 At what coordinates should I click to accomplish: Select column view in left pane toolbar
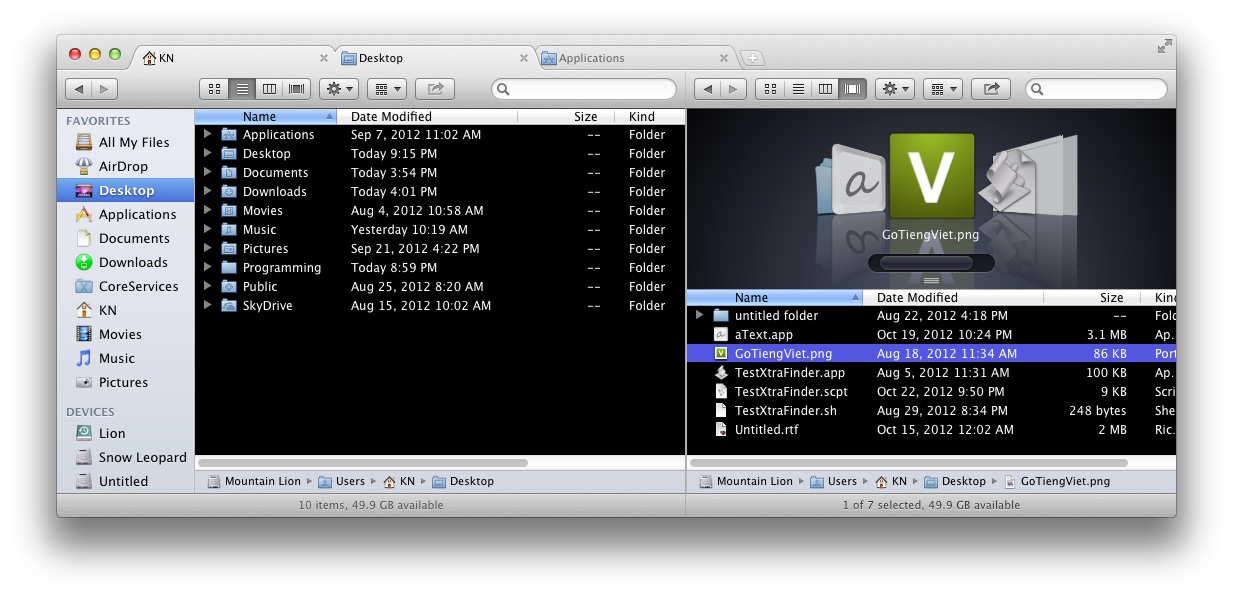(269, 89)
